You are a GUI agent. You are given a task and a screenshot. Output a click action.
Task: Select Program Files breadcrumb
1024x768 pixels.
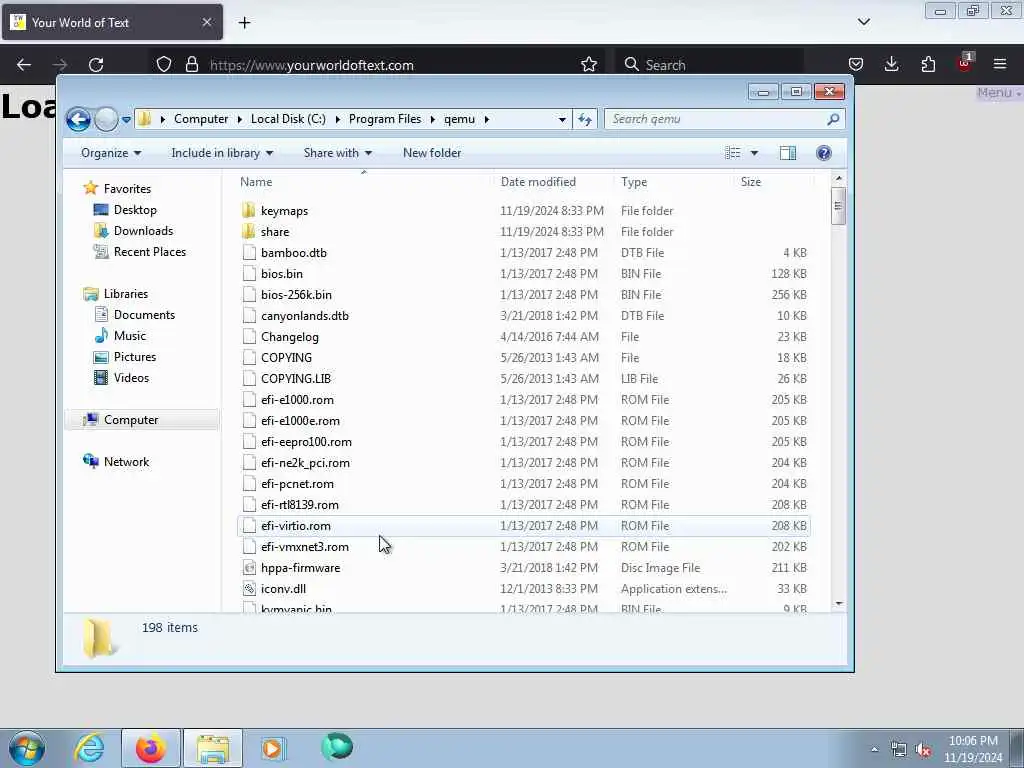pyautogui.click(x=385, y=119)
